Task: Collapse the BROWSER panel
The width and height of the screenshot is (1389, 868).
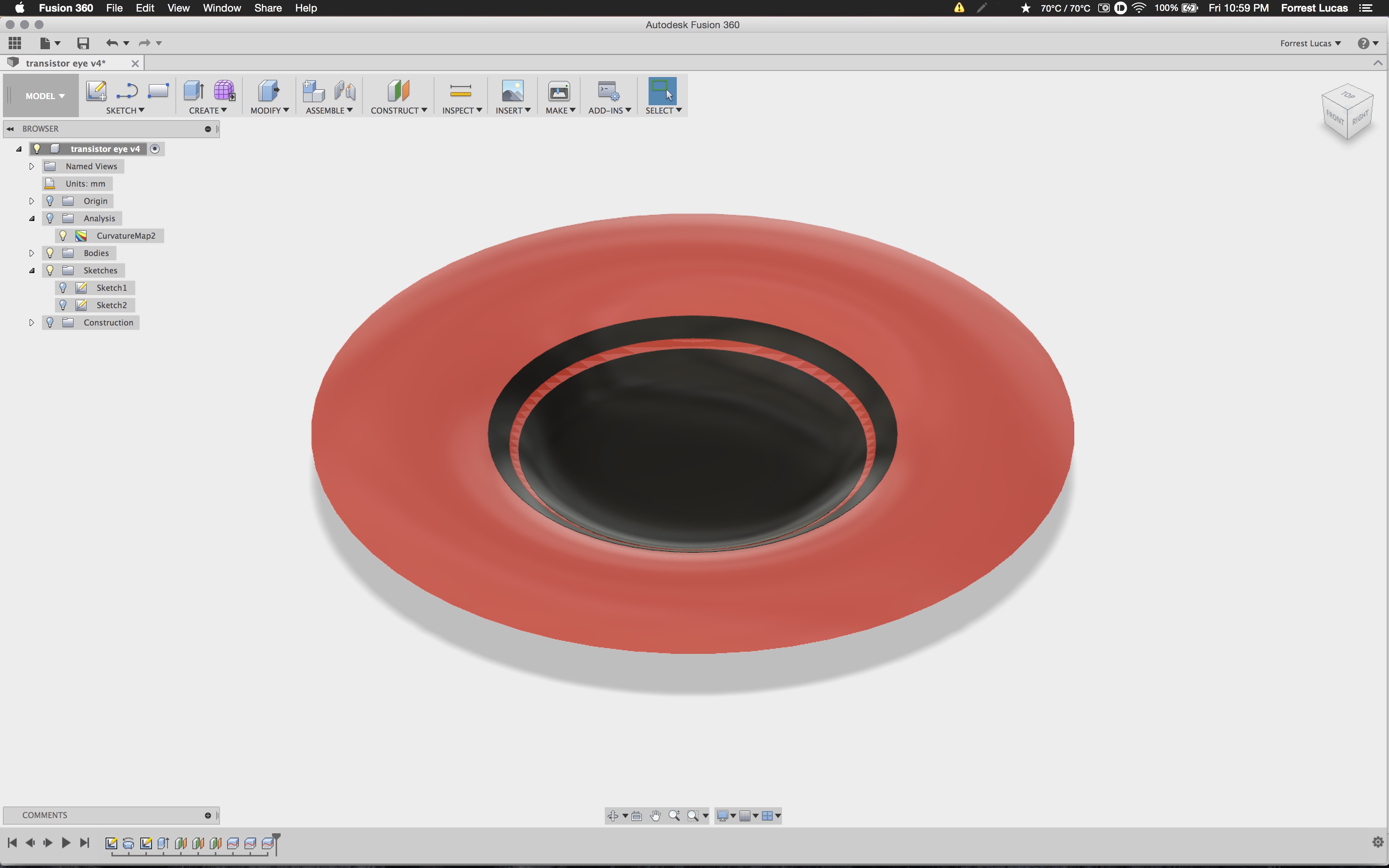Action: (x=10, y=129)
